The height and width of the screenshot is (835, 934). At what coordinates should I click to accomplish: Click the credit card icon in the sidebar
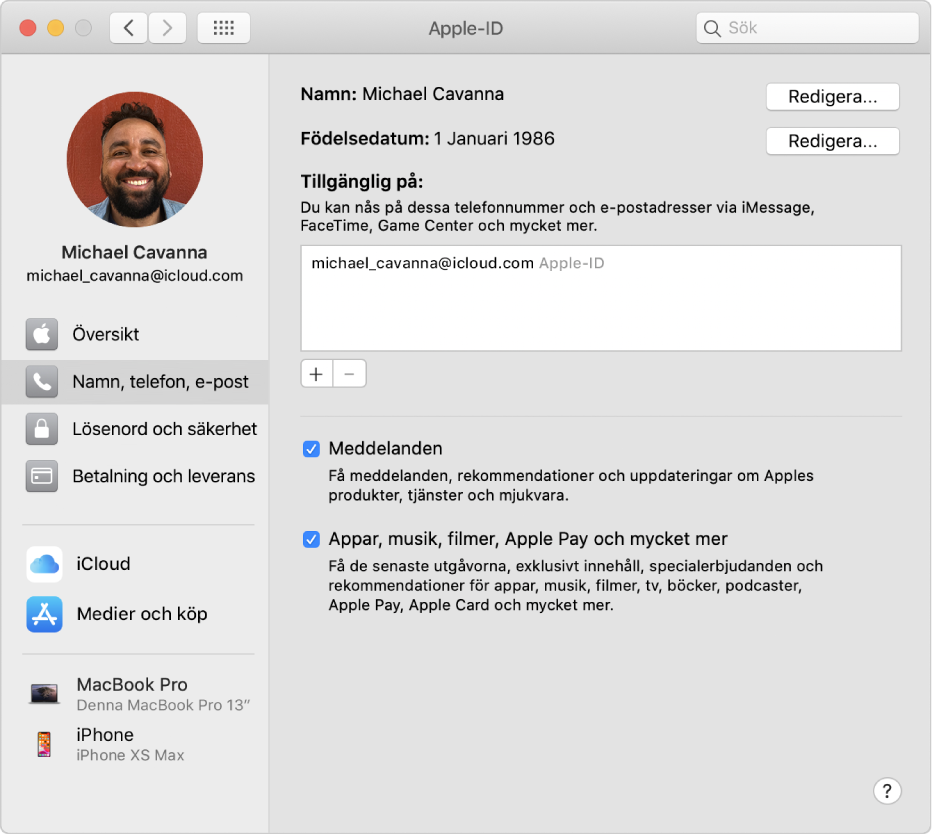(x=42, y=476)
